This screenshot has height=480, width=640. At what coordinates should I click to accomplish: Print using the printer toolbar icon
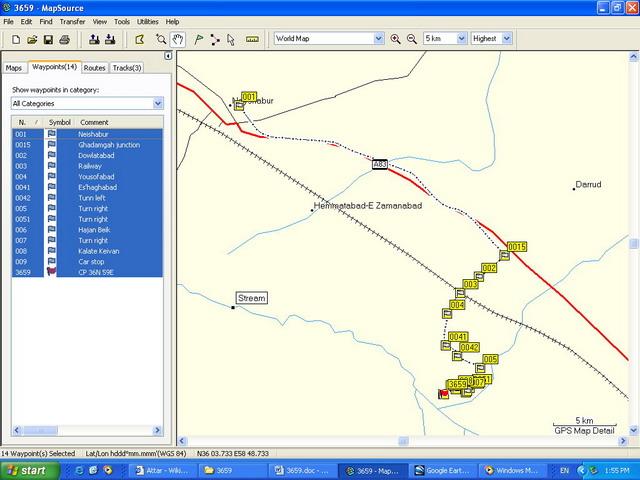coord(64,39)
